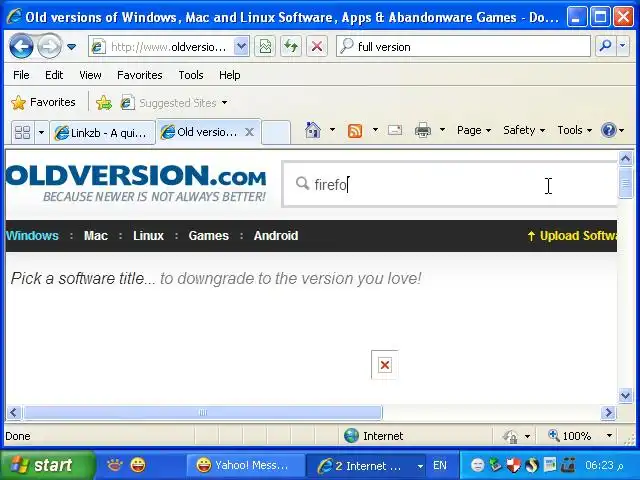Close the Old versions tab
Image resolution: width=640 pixels, height=480 pixels.
click(x=249, y=132)
